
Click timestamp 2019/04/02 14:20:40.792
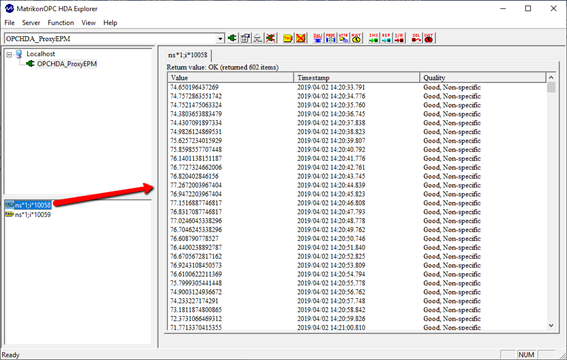331,149
